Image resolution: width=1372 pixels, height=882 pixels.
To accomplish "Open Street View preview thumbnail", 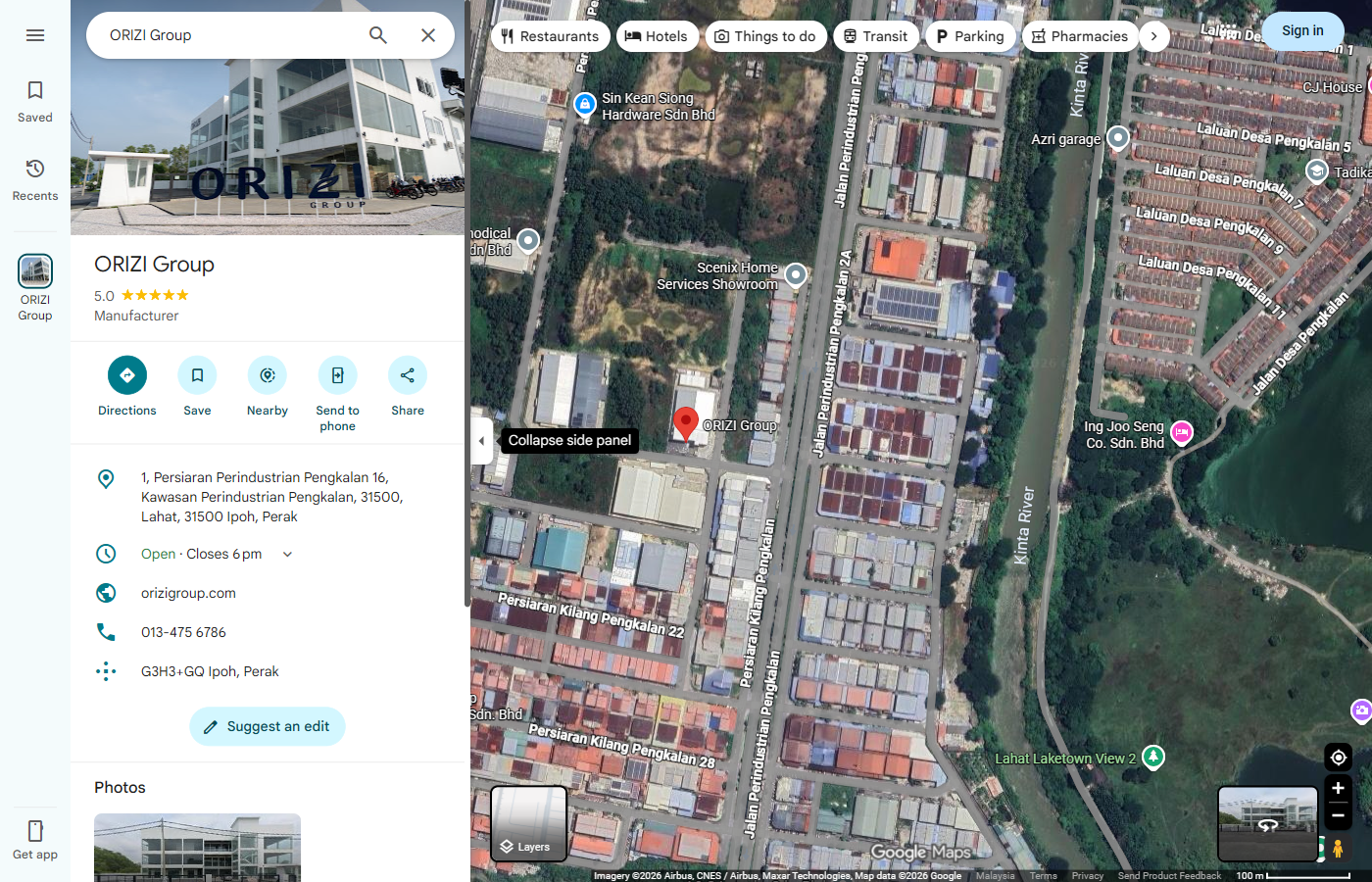I will pyautogui.click(x=1267, y=823).
